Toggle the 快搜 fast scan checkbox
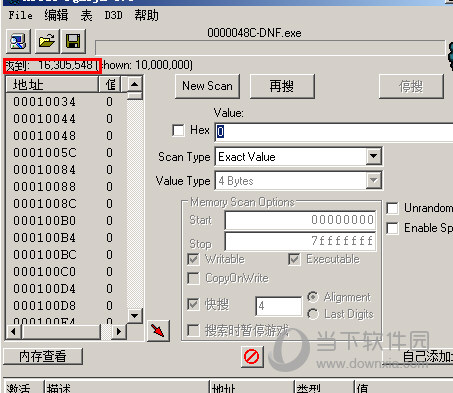The image size is (453, 393). [x=194, y=304]
